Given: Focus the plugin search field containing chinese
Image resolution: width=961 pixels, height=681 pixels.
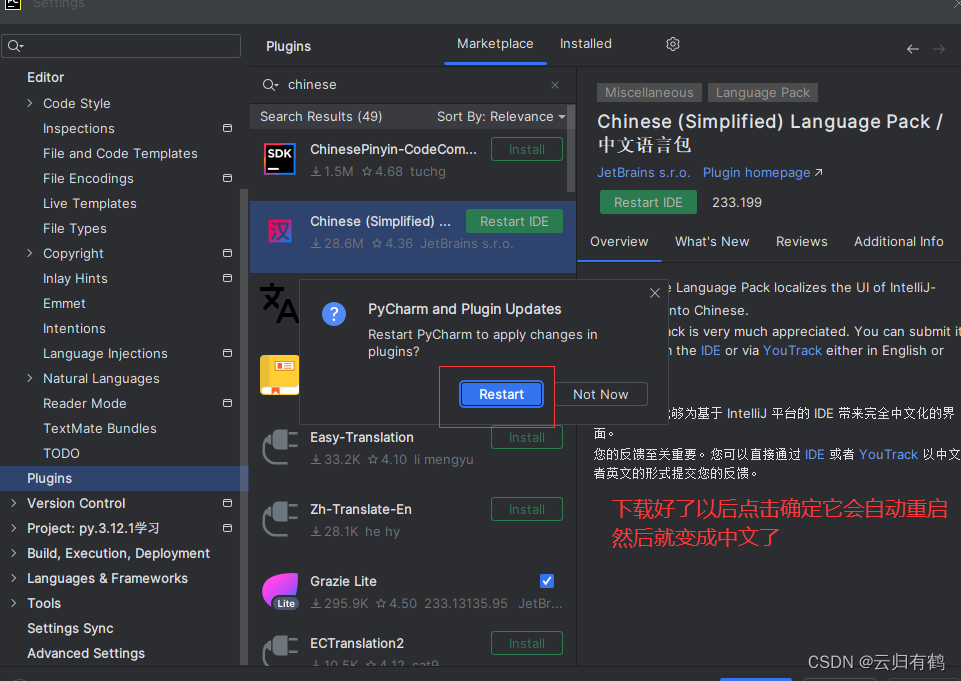Looking at the screenshot, I should (x=412, y=85).
